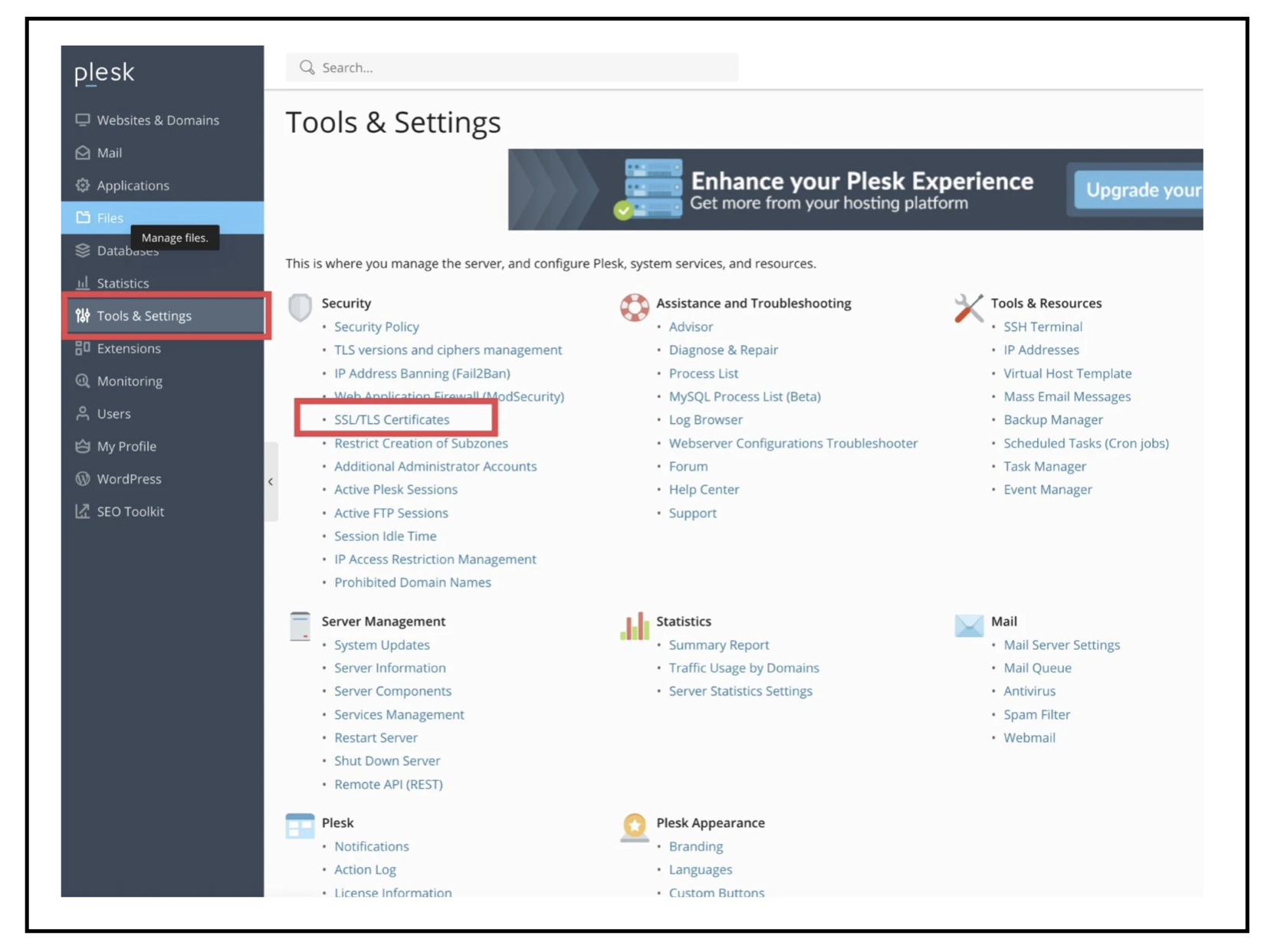The image size is (1274, 952).
Task: Open IP Access Restriction Management
Action: [435, 559]
